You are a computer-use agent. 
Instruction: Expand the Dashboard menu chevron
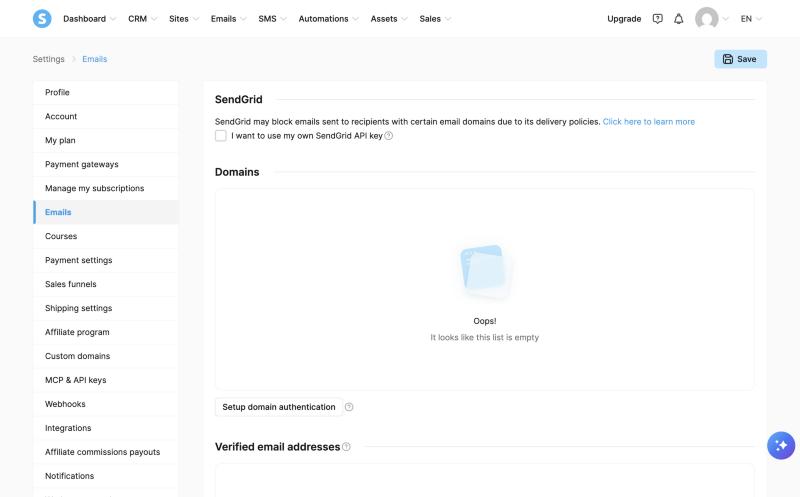point(113,19)
